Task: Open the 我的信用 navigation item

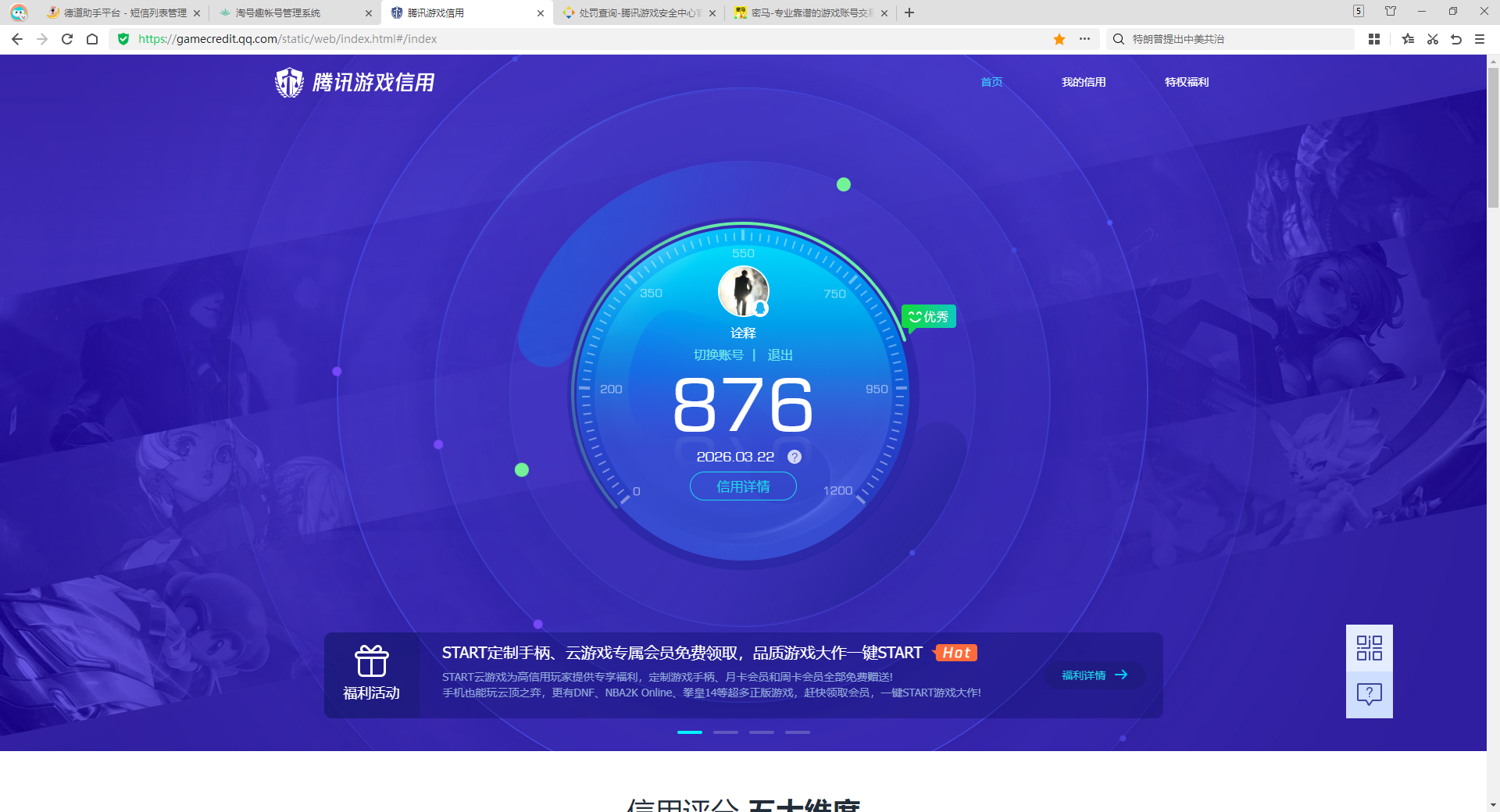Action: tap(1084, 82)
